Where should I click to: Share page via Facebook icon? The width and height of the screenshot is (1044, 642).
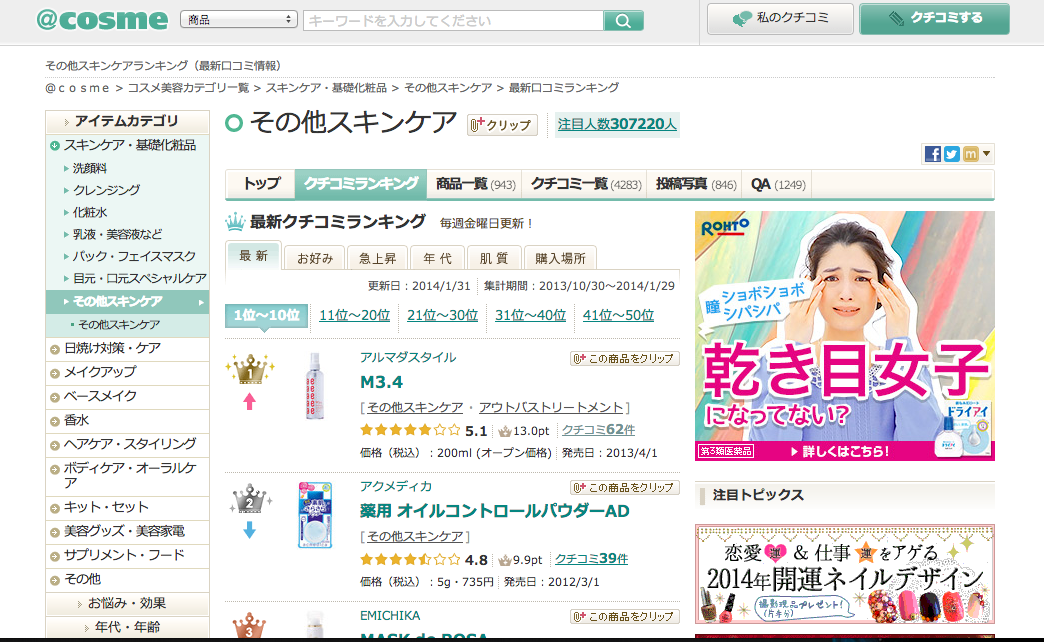[933, 154]
